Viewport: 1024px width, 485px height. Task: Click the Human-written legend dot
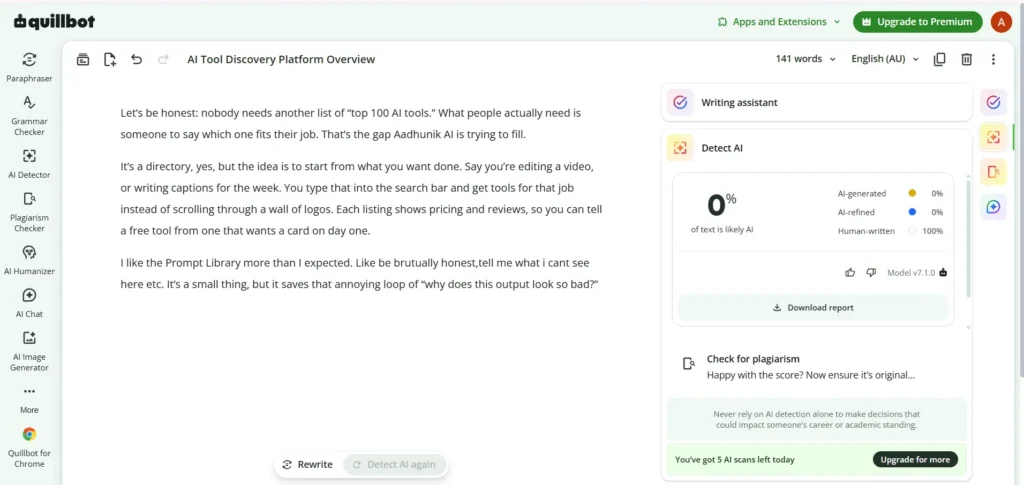click(912, 230)
